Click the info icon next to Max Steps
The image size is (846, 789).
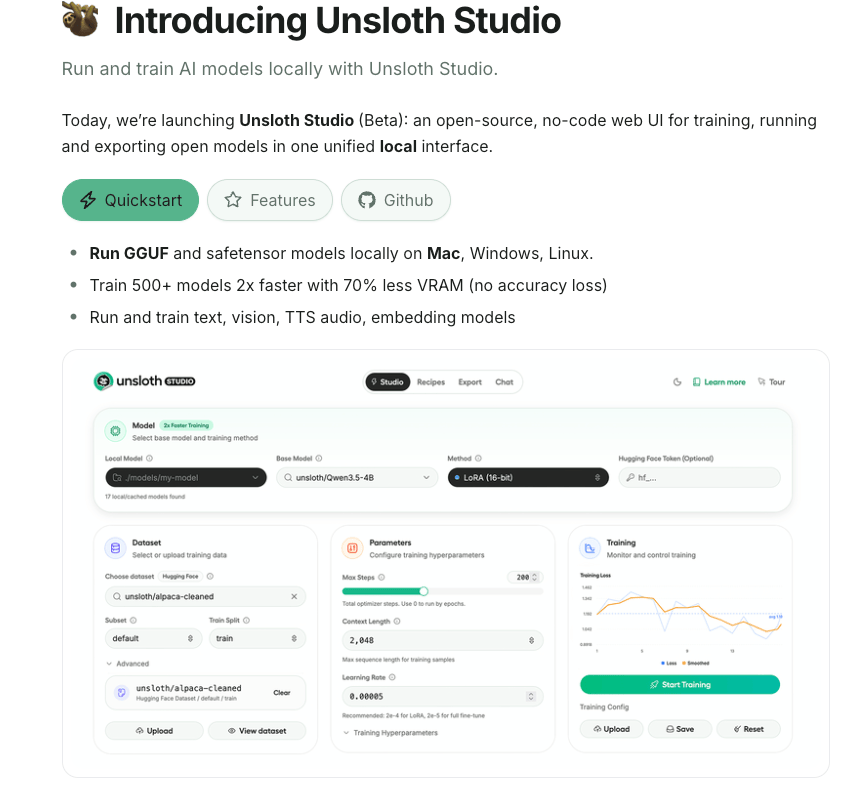(x=381, y=577)
